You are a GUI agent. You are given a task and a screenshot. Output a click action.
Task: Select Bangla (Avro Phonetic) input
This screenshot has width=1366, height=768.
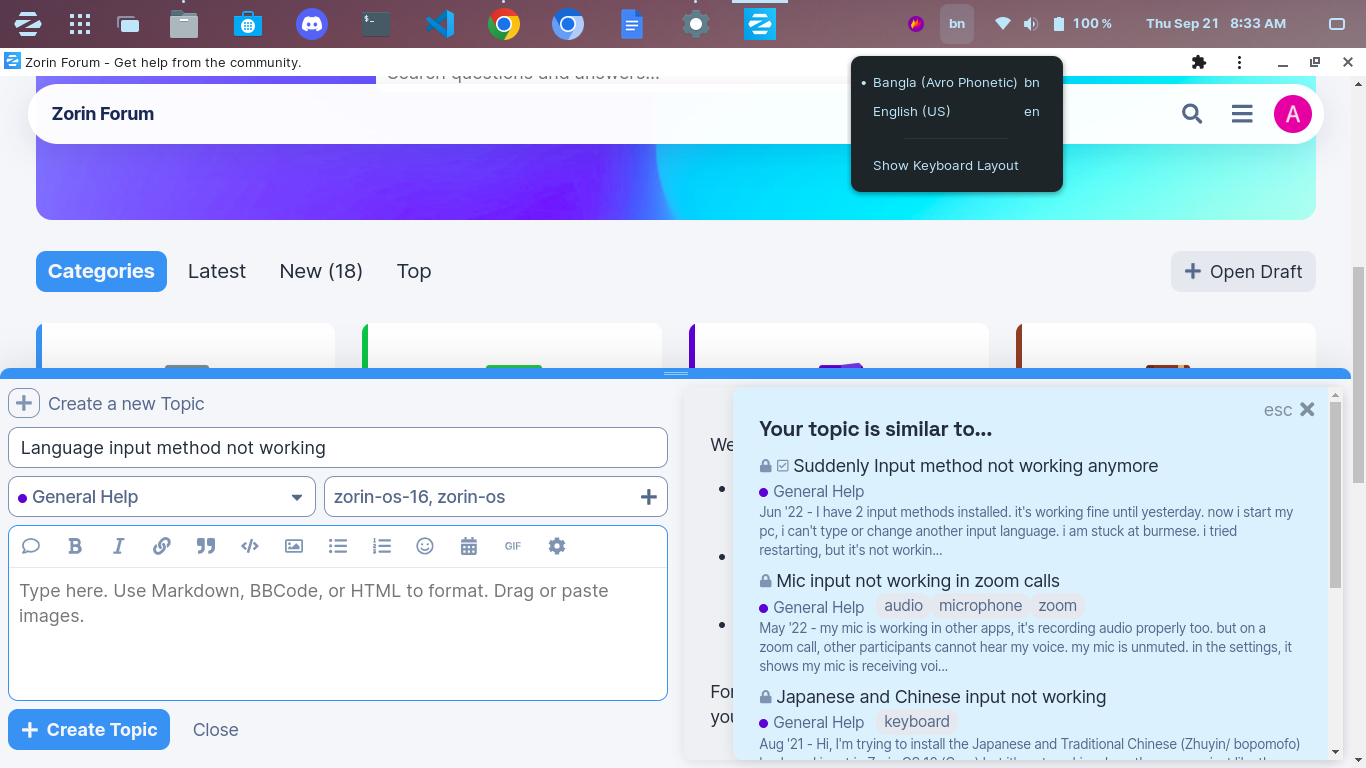click(x=957, y=83)
